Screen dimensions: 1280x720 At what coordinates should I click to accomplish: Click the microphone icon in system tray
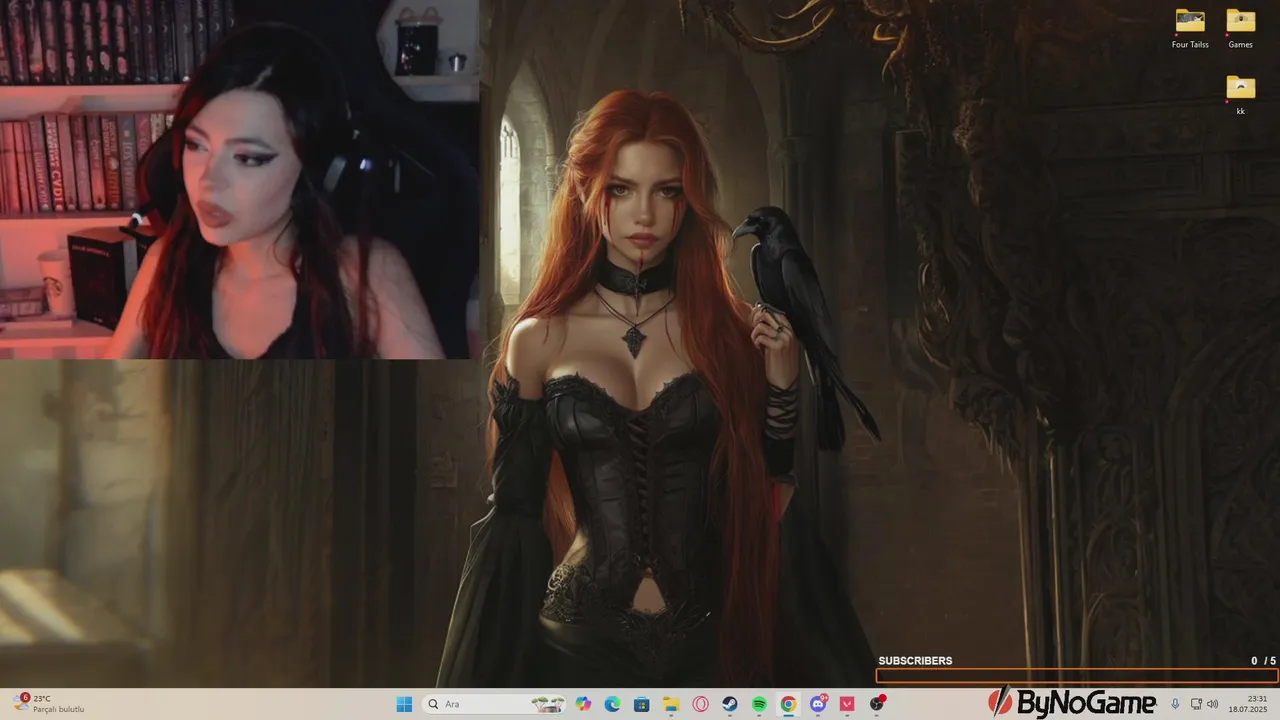point(1175,704)
